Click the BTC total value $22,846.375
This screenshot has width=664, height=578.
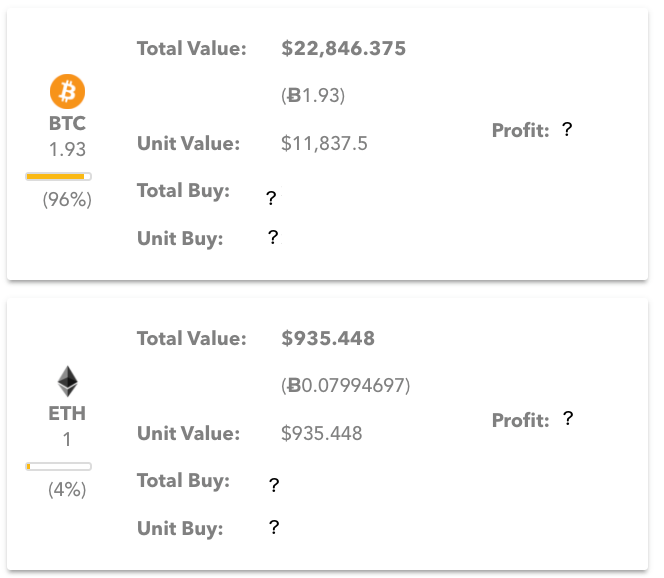click(343, 48)
